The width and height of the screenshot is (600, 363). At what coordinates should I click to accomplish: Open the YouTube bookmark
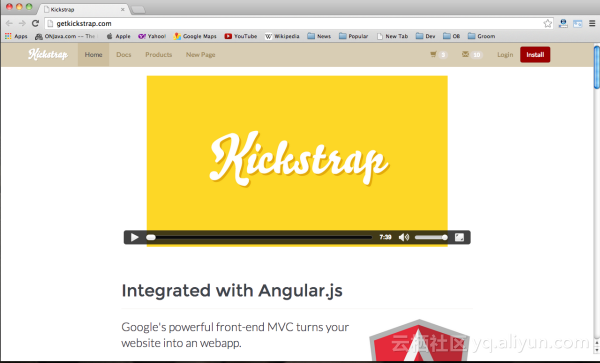pos(241,36)
